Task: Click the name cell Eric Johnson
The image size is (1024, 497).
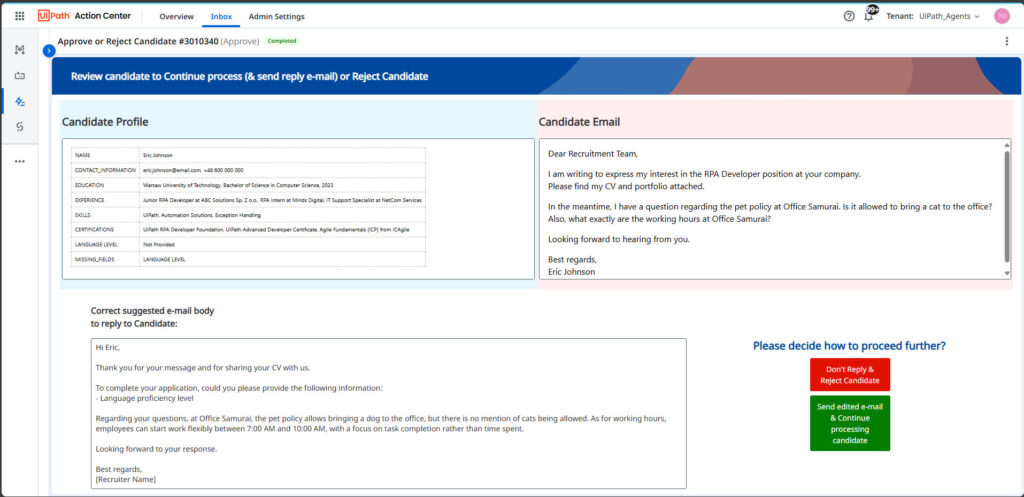Action: (x=157, y=155)
